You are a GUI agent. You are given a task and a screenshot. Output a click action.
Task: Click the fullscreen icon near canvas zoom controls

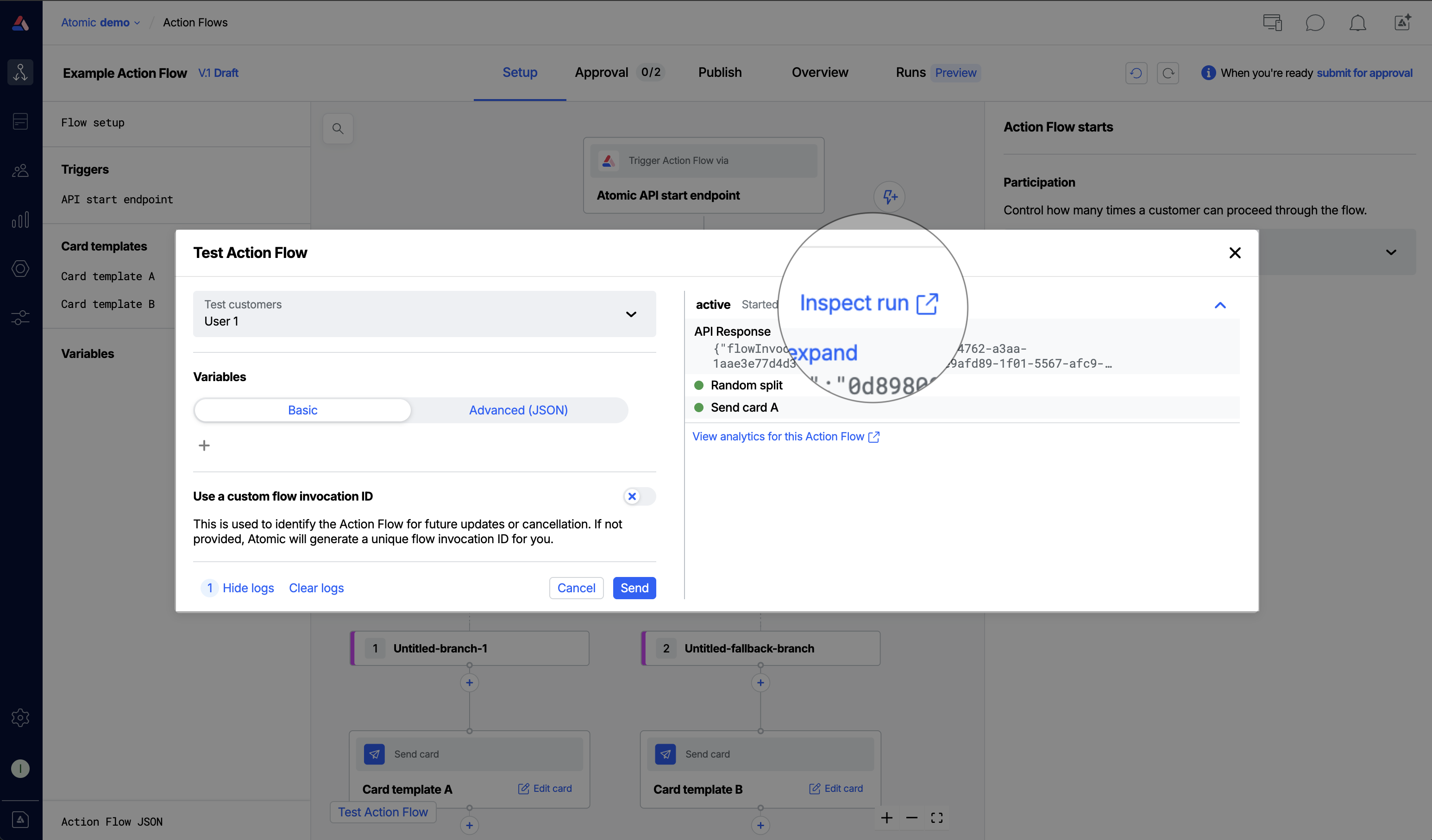(x=937, y=817)
